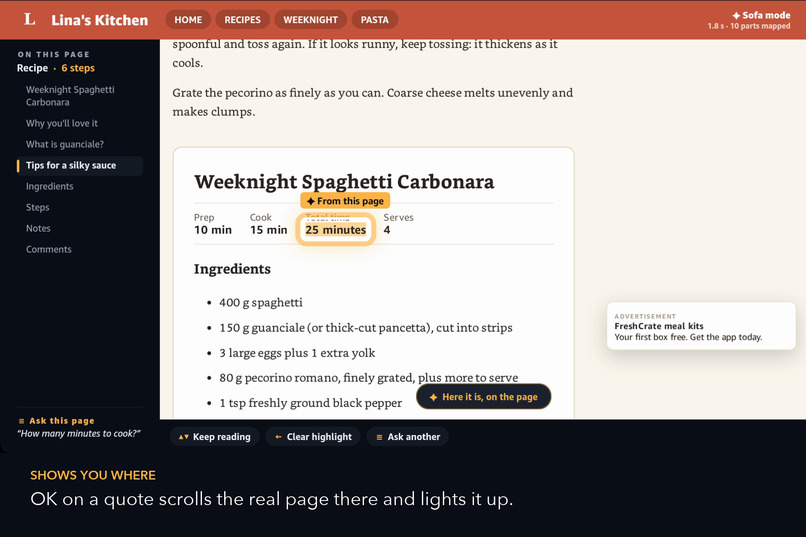Image resolution: width=806 pixels, height=537 pixels.
Task: Select Tips for a silky sauce
Action: coord(80,165)
